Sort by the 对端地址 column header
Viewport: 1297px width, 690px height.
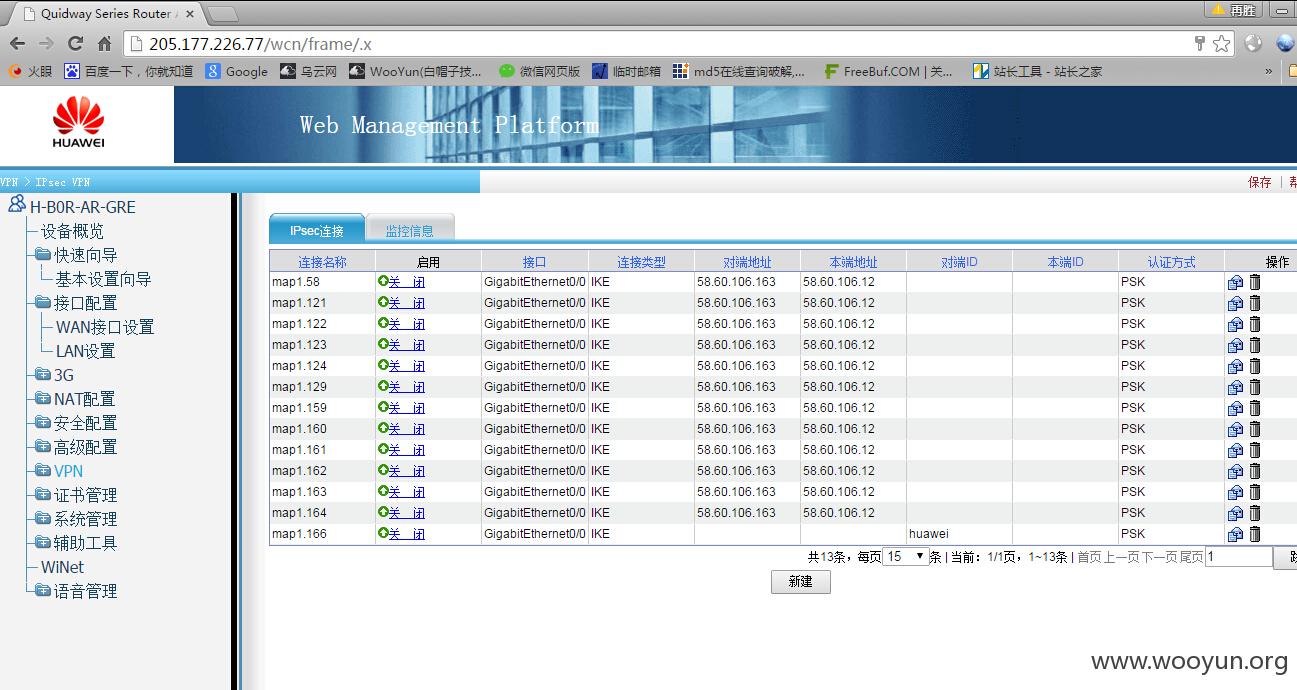click(x=747, y=262)
